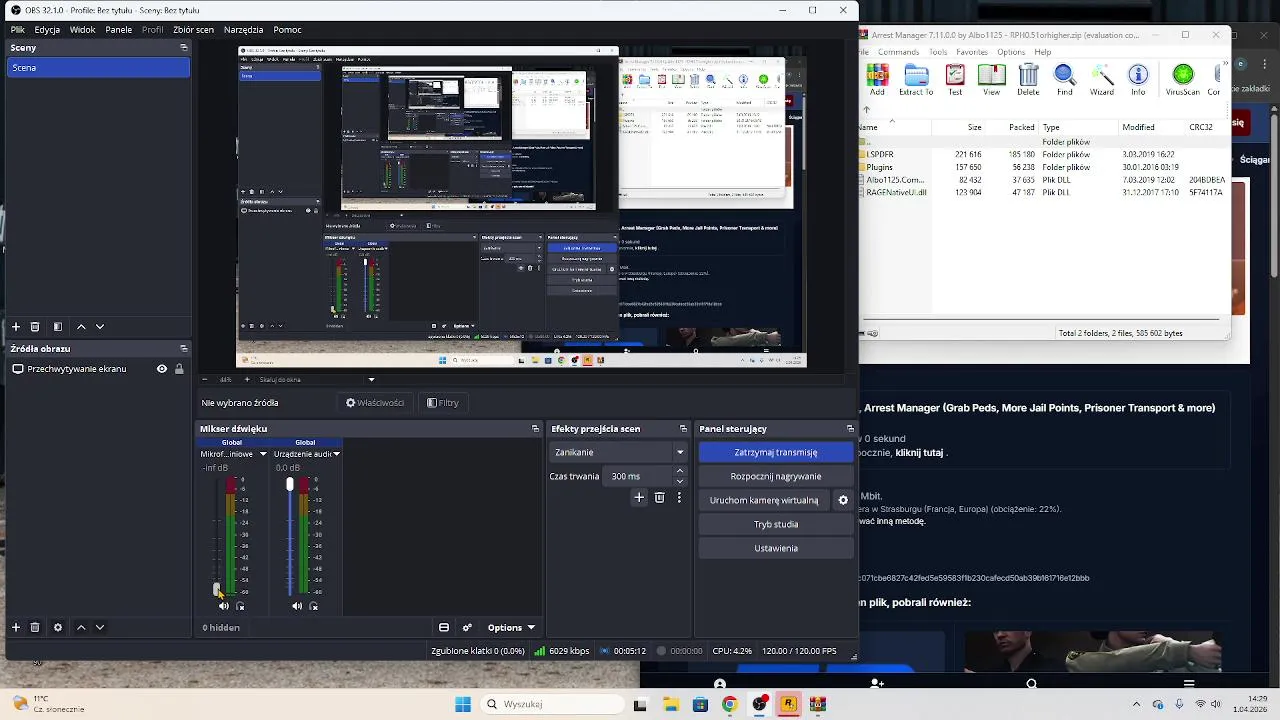This screenshot has width=1280, height=720.
Task: Open virtual camera settings gear
Action: coord(843,501)
